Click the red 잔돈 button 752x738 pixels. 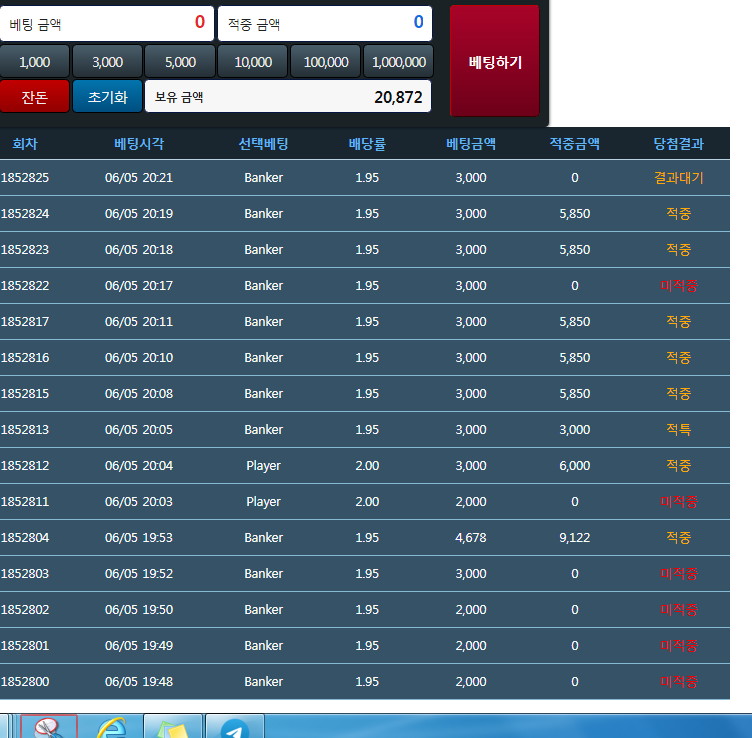tap(35, 97)
